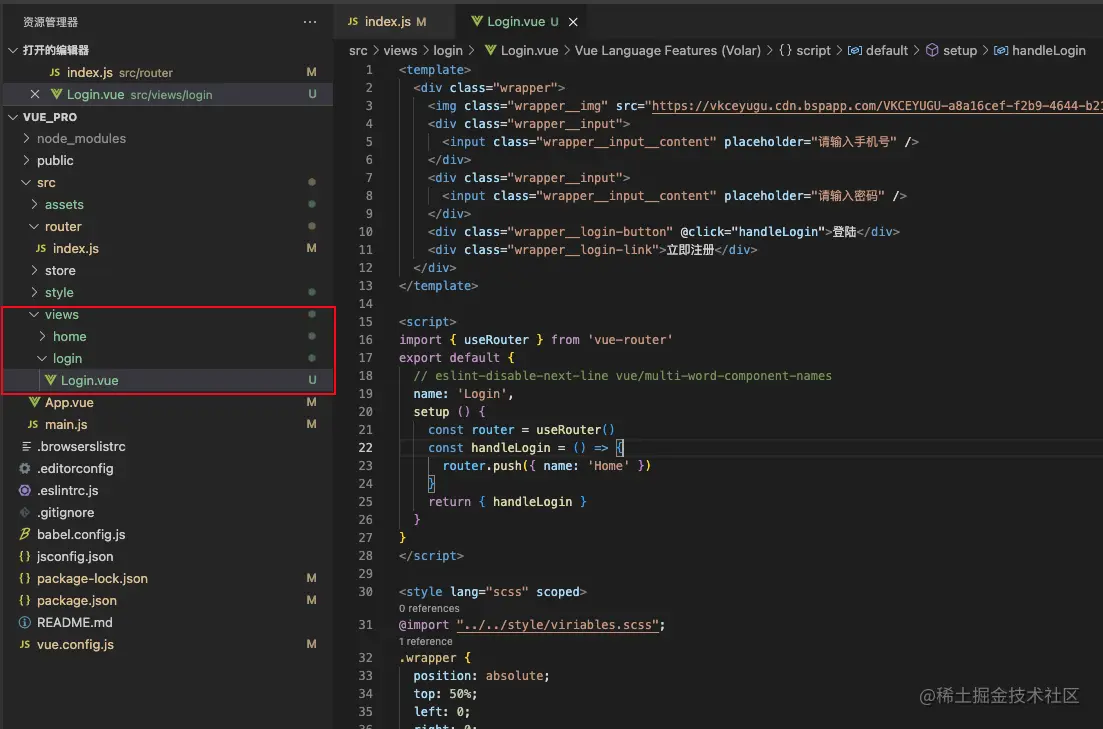Click views in breadcrumb path
The image size is (1103, 729).
(x=400, y=51)
